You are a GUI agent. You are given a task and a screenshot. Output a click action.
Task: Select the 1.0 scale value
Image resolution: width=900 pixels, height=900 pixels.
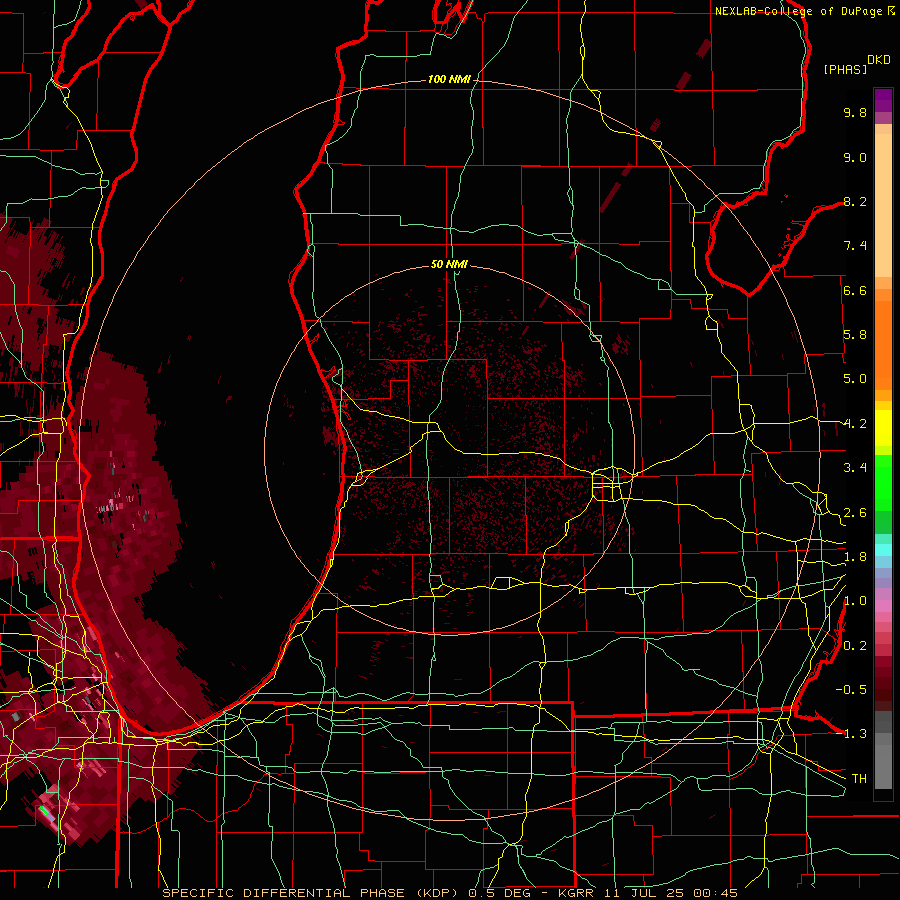coord(855,601)
